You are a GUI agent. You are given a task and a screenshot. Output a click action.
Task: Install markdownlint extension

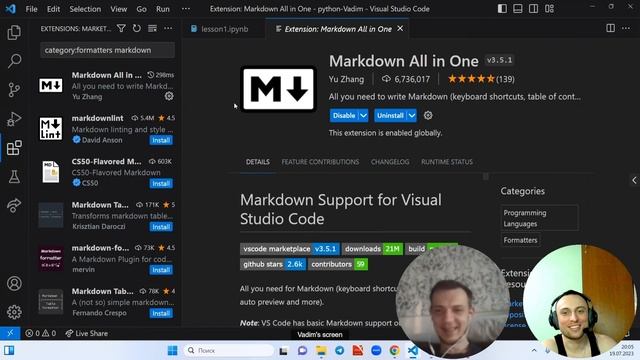(x=161, y=140)
